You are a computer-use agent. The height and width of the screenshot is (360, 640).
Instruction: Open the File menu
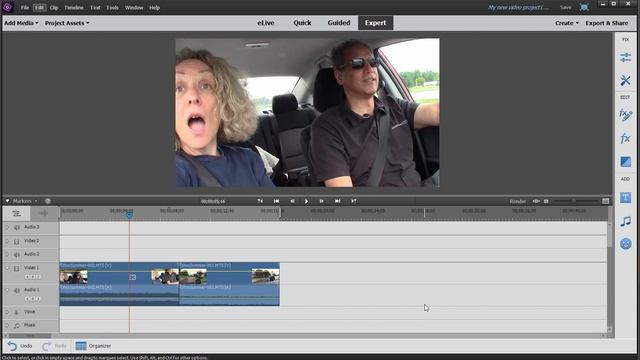tap(24, 7)
